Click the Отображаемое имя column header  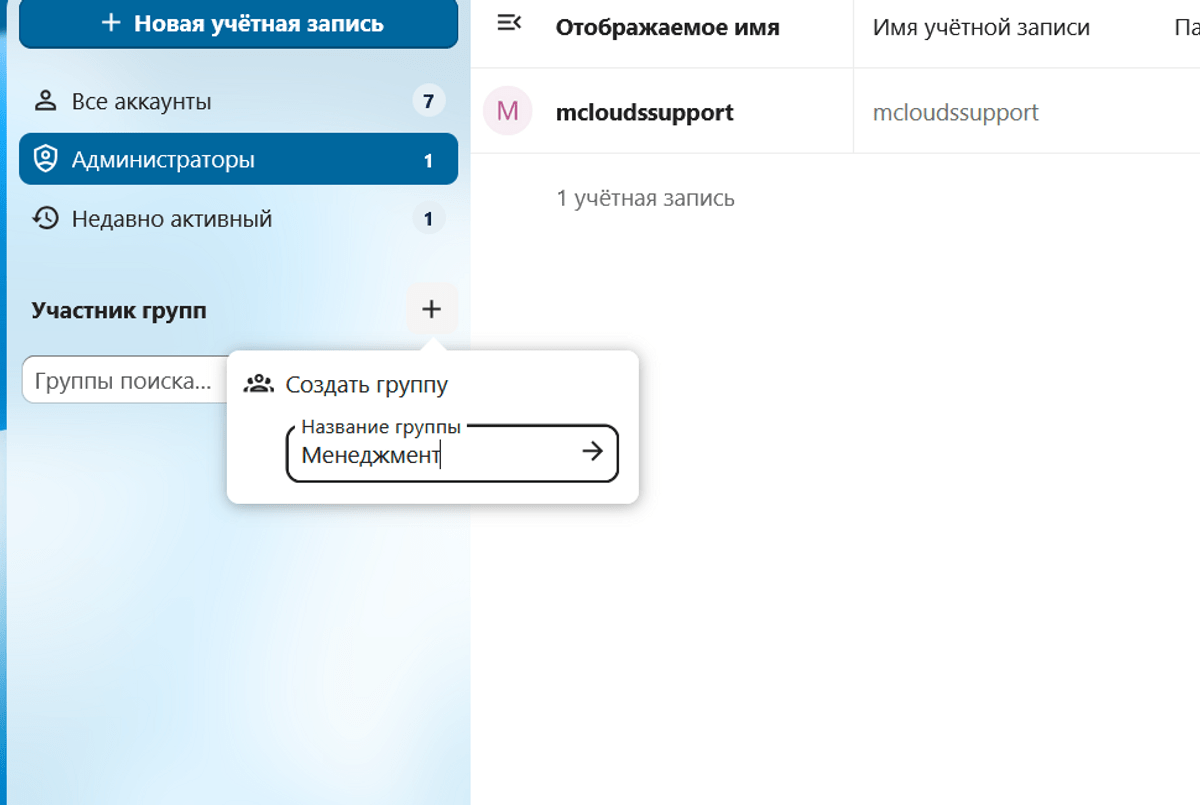667,27
